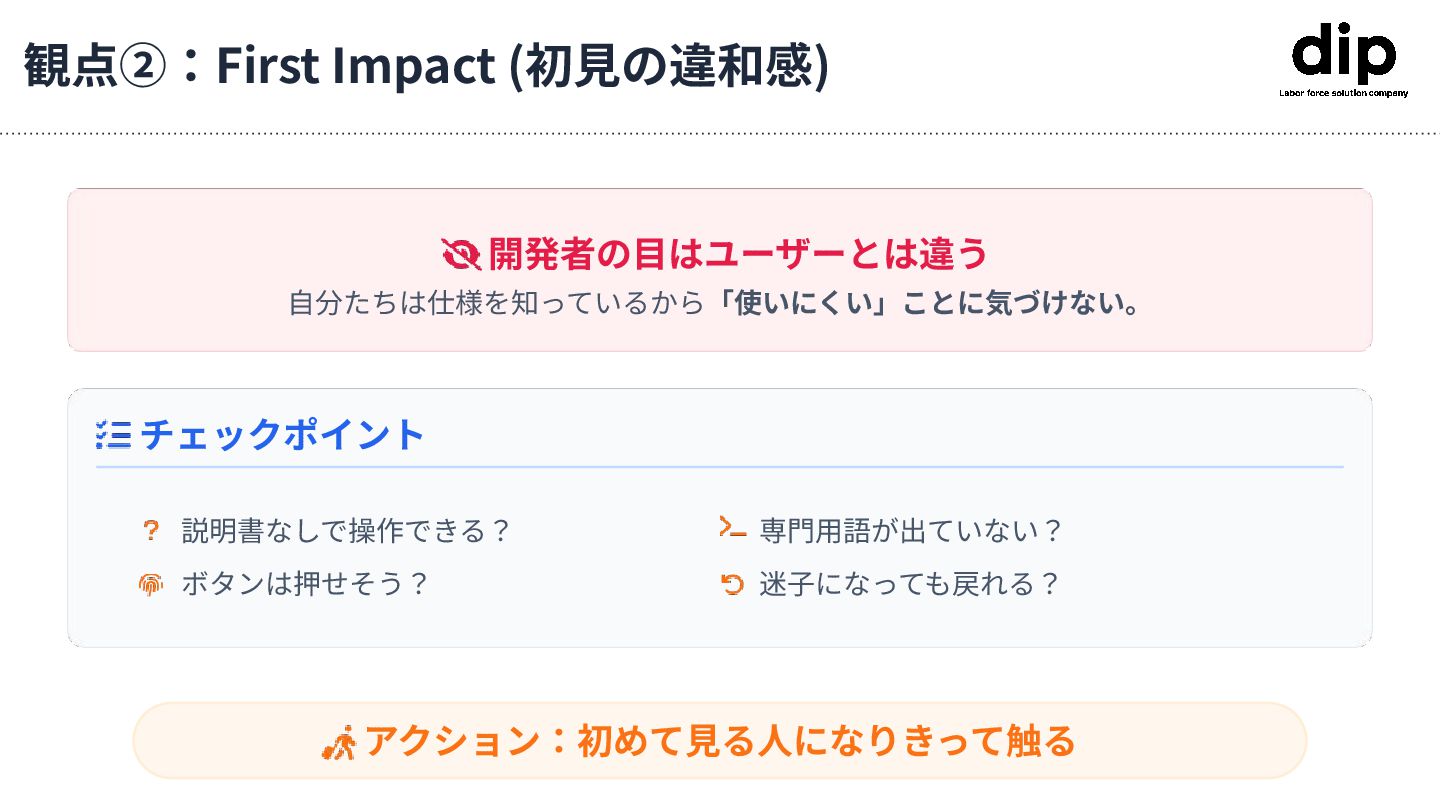Image resolution: width=1440 pixels, height=810 pixels.
Task: Click the Labor force solution company tagline
Action: [x=1343, y=93]
